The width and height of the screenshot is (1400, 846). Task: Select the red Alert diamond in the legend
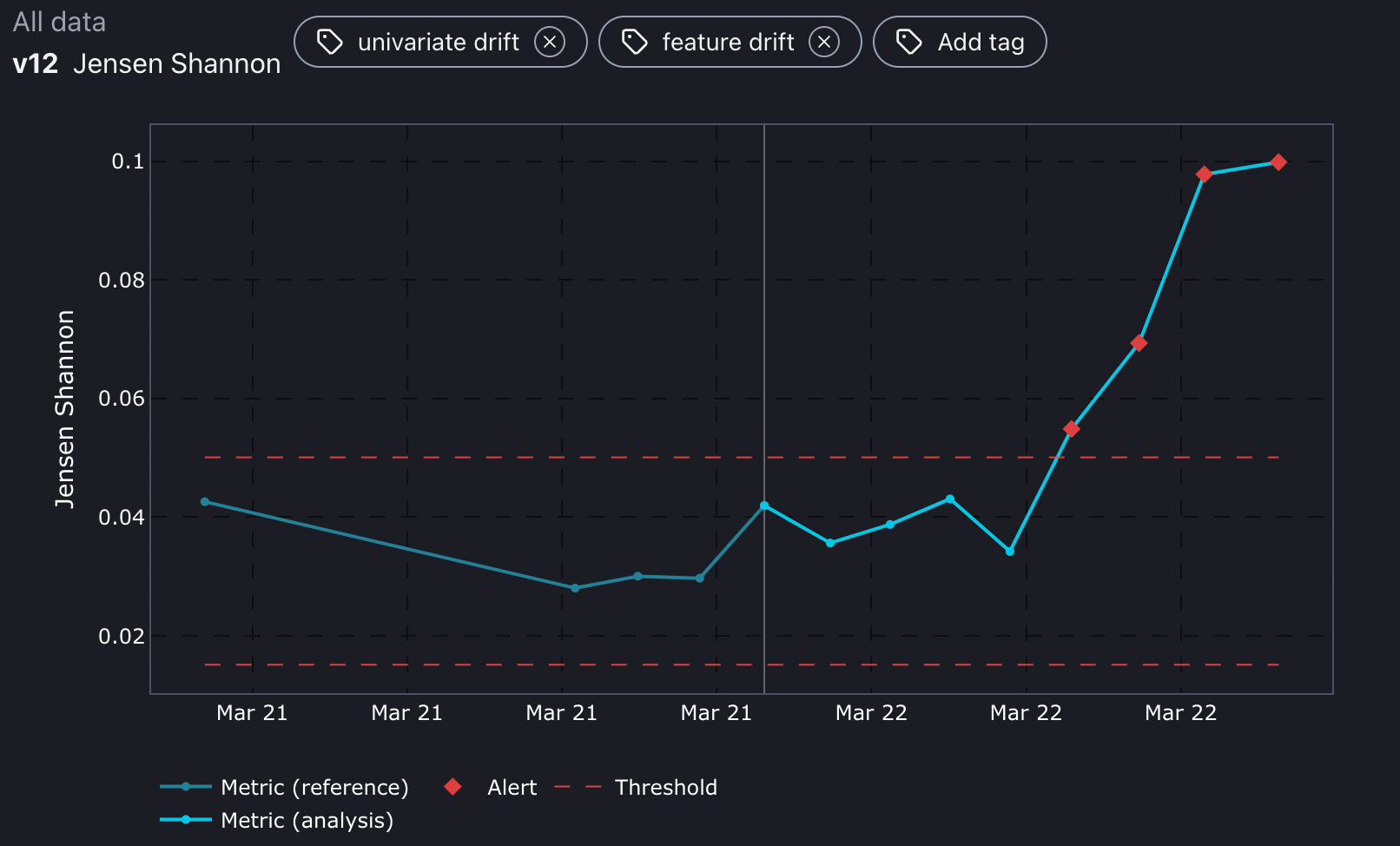[x=452, y=787]
